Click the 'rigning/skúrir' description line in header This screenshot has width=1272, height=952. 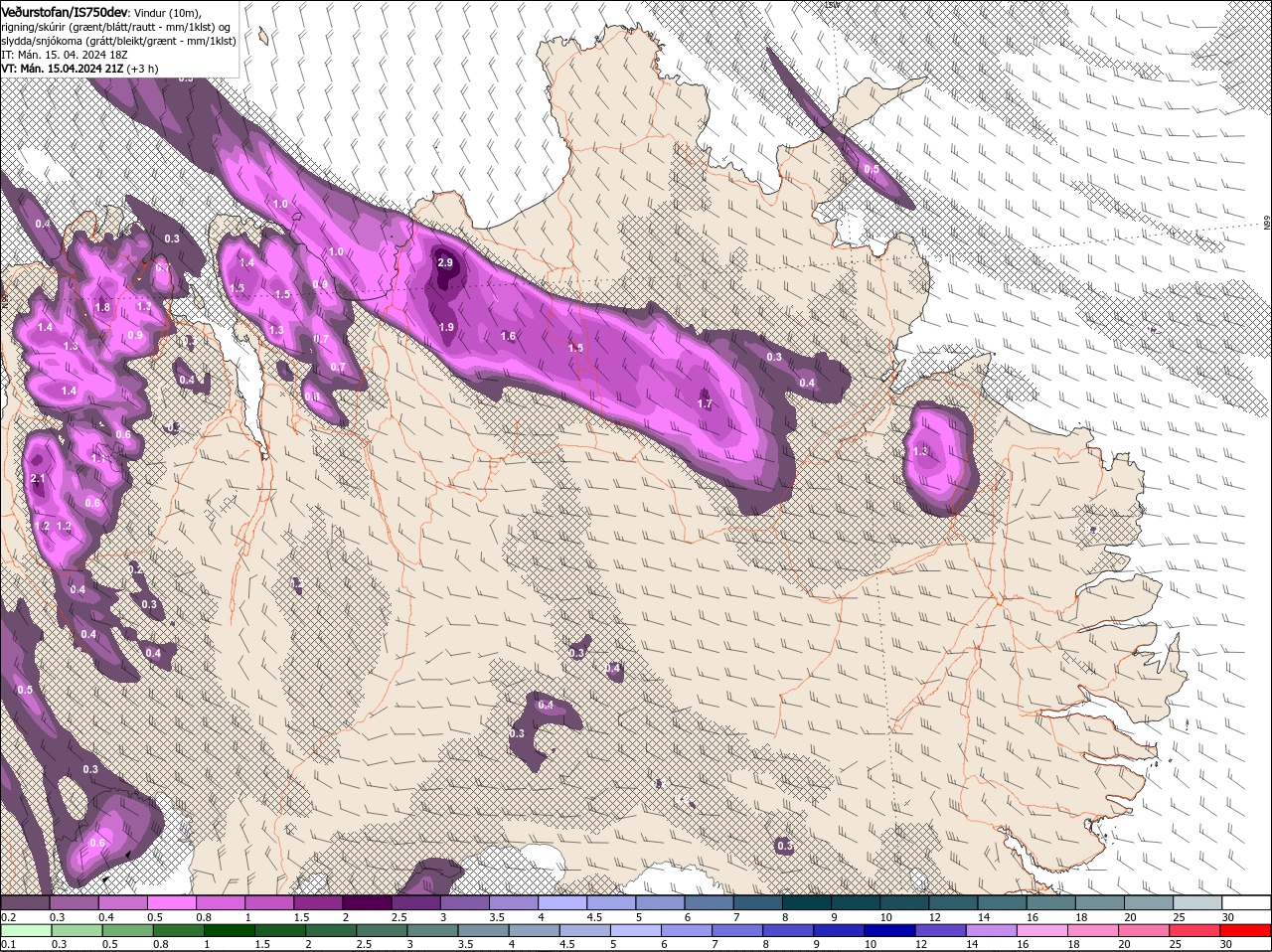pos(116,26)
